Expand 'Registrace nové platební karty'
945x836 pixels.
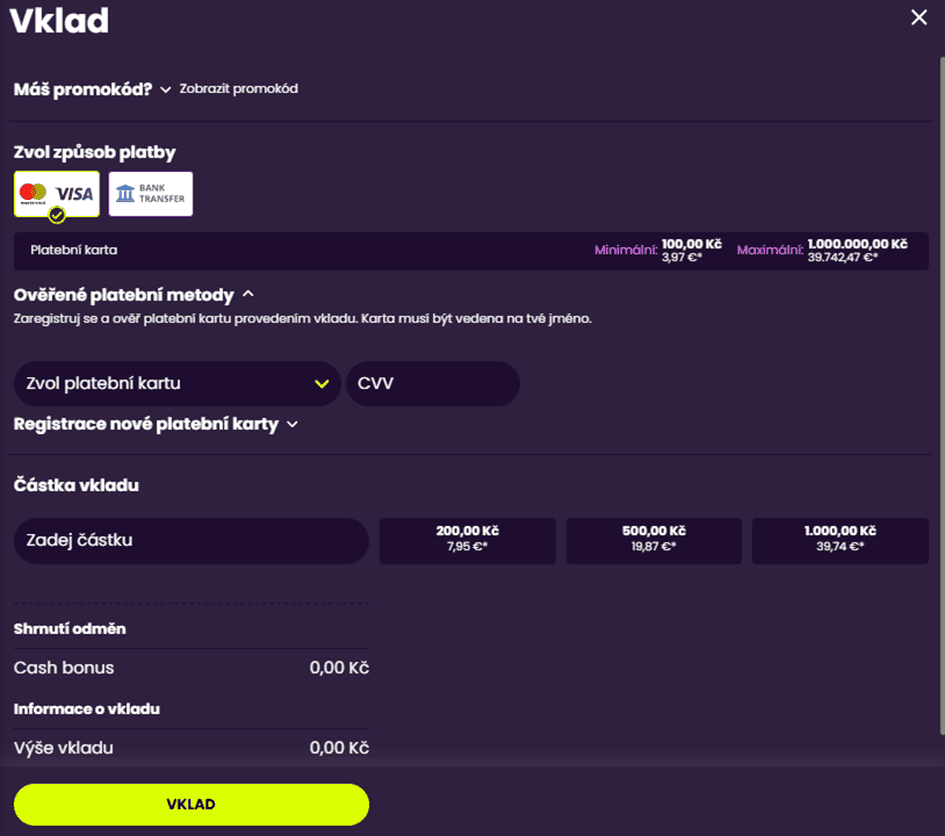155,424
